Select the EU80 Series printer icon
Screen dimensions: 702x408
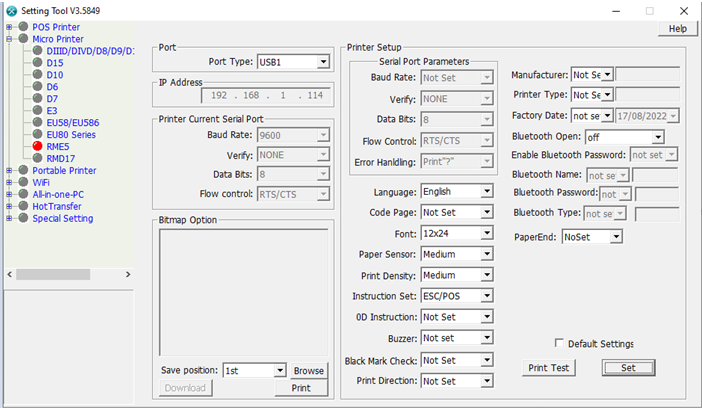coord(37,134)
